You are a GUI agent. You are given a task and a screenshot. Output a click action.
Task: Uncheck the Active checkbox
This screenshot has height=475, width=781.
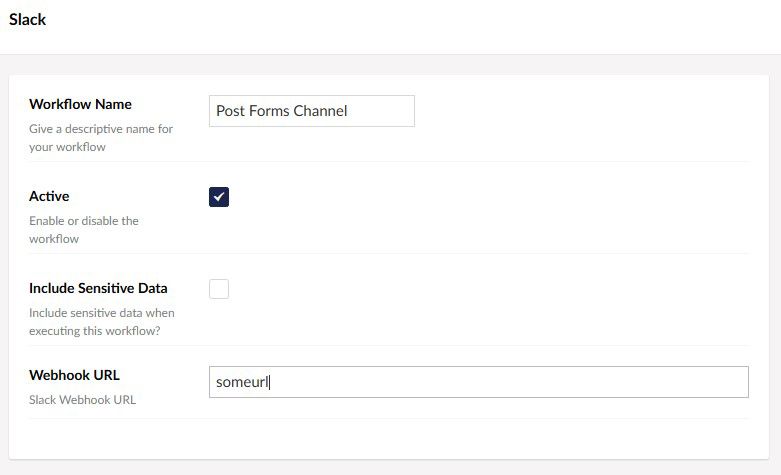pos(219,197)
